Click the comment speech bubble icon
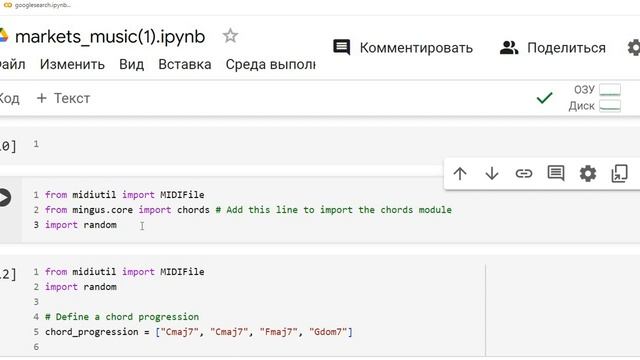This screenshot has height=360, width=640. point(341,47)
